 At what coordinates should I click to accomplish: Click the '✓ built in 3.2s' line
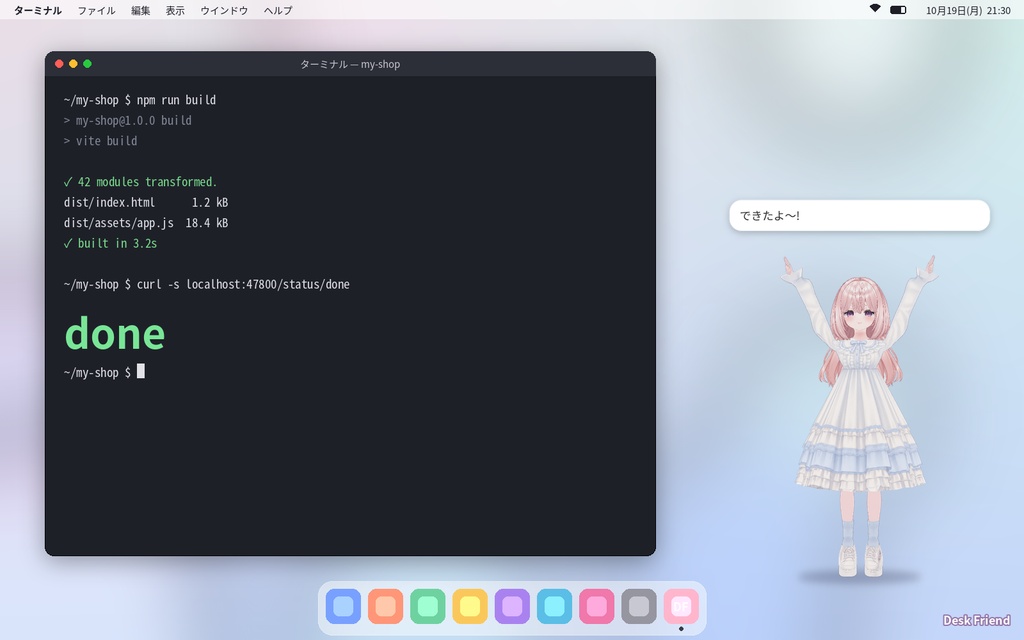click(110, 243)
